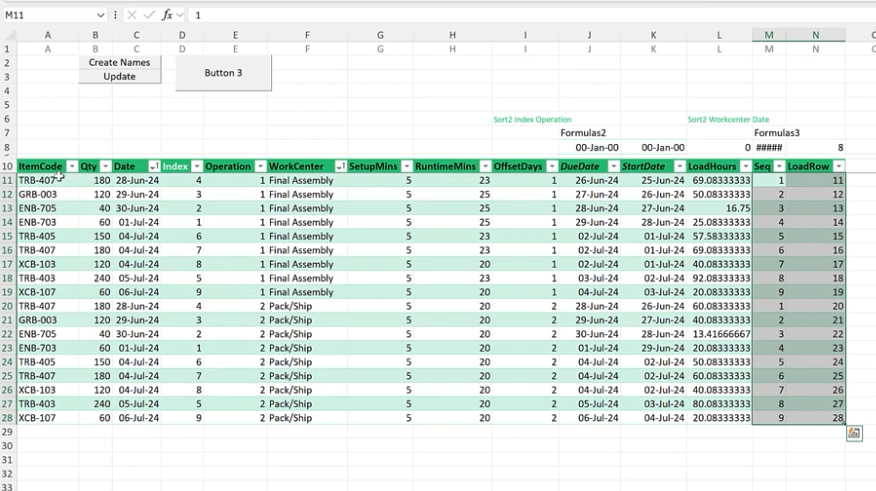The width and height of the screenshot is (876, 491).
Task: Select the Pack/Ship cell in row 20
Action: tap(307, 306)
